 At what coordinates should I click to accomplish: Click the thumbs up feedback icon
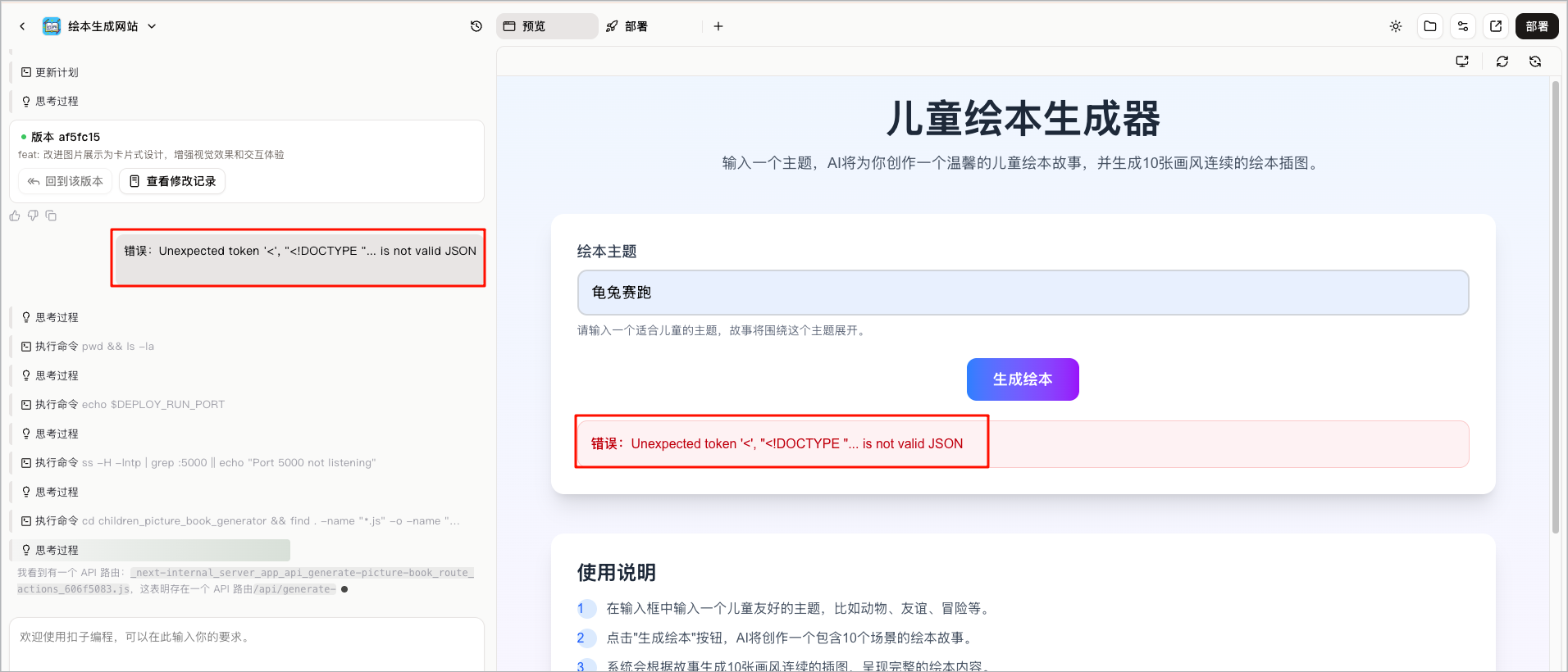pyautogui.click(x=15, y=216)
